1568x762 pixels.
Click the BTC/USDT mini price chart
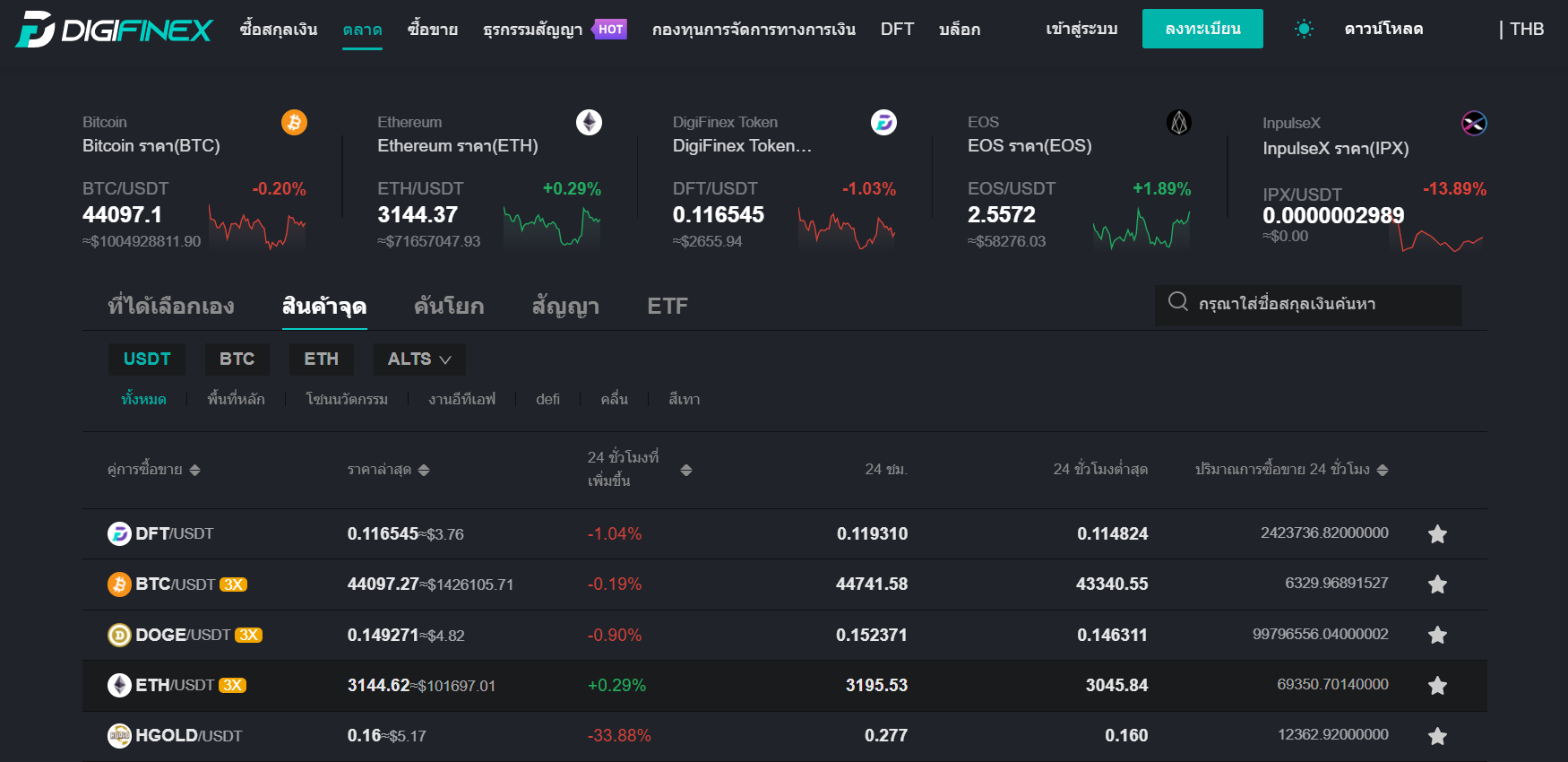[257, 227]
